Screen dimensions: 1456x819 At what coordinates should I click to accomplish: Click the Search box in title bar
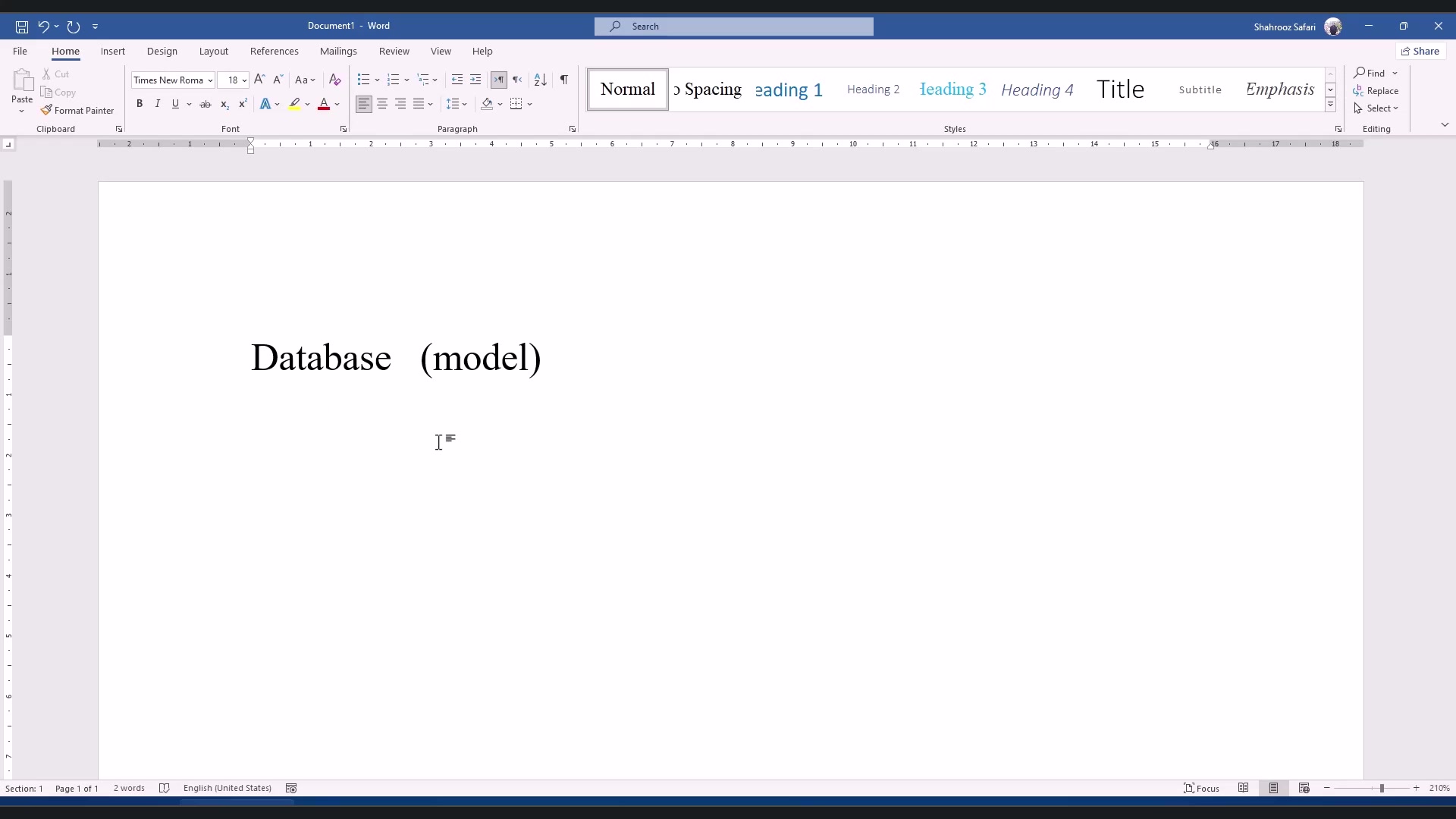734,27
